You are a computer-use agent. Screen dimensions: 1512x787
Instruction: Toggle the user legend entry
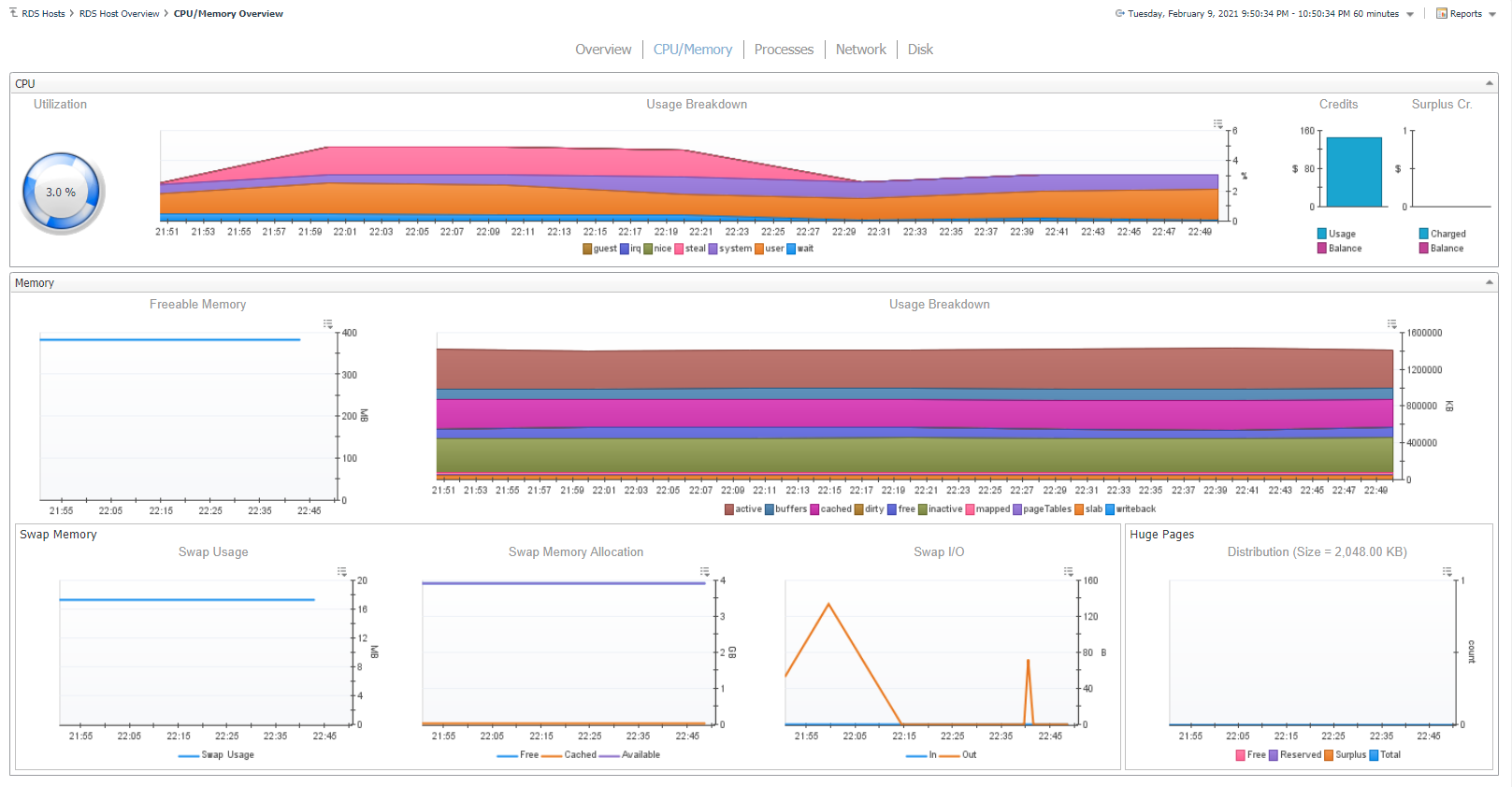click(770, 249)
